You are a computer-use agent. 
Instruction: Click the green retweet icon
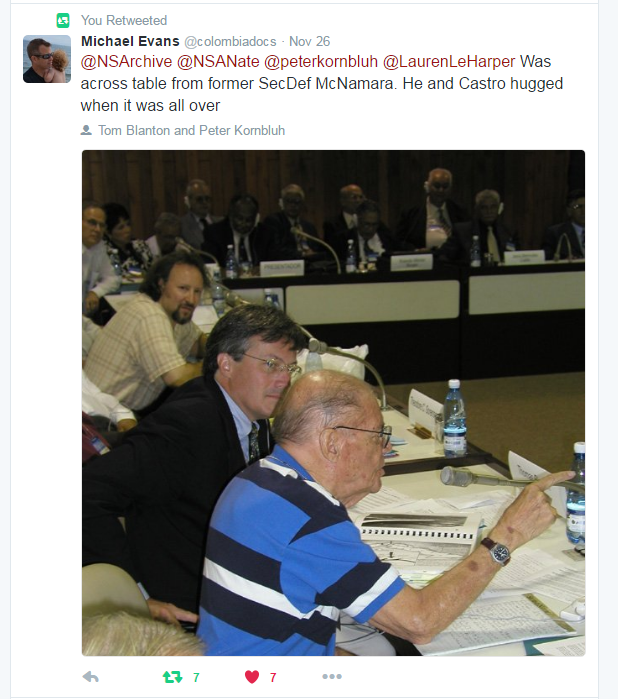coord(173,677)
